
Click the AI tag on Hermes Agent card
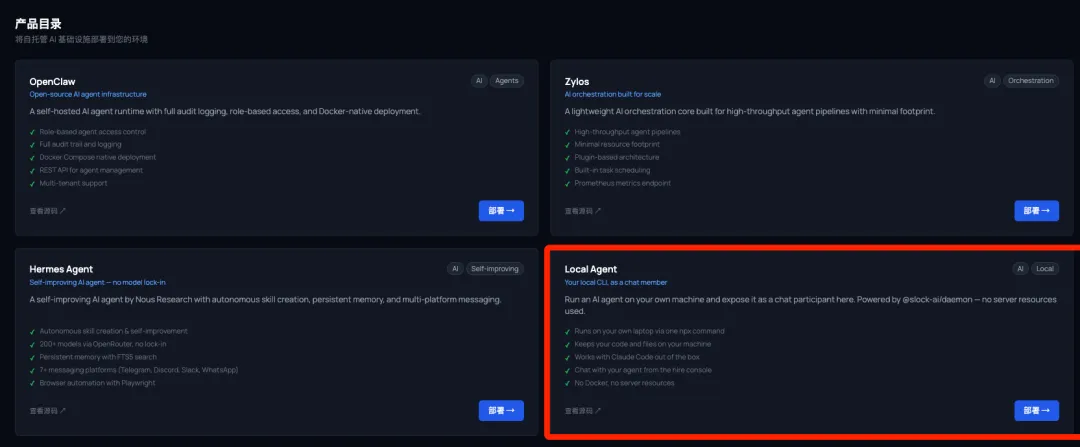pos(455,269)
